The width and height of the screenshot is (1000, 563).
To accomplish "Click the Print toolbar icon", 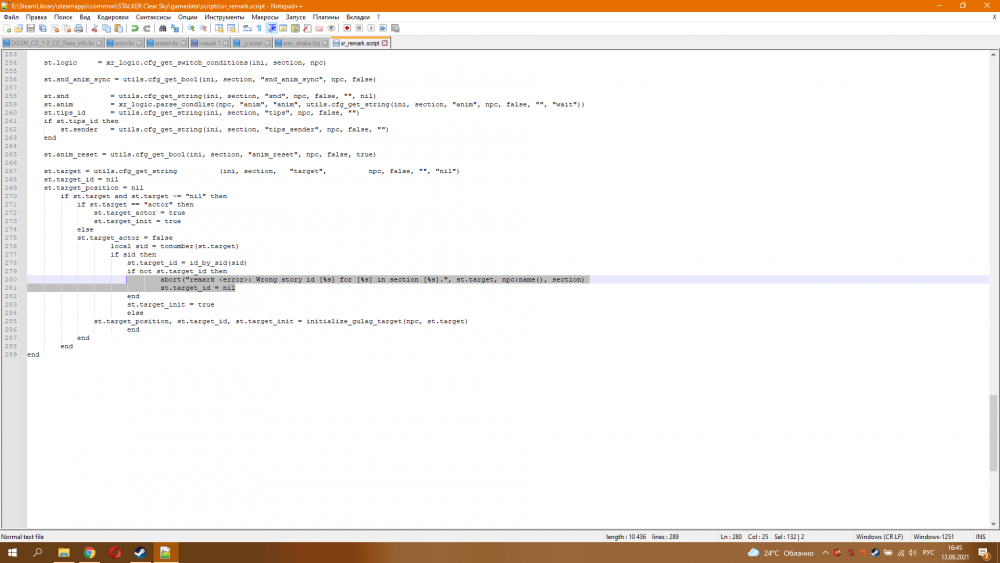I will [77, 28].
